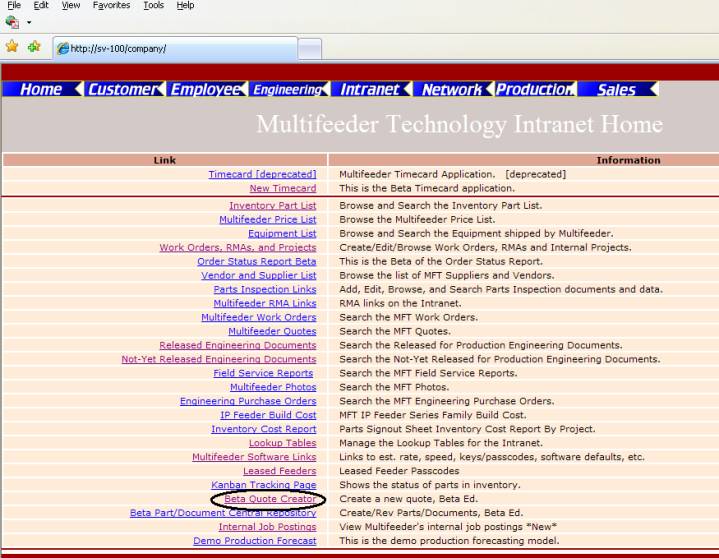Open the View menu in menu bar

point(71,6)
